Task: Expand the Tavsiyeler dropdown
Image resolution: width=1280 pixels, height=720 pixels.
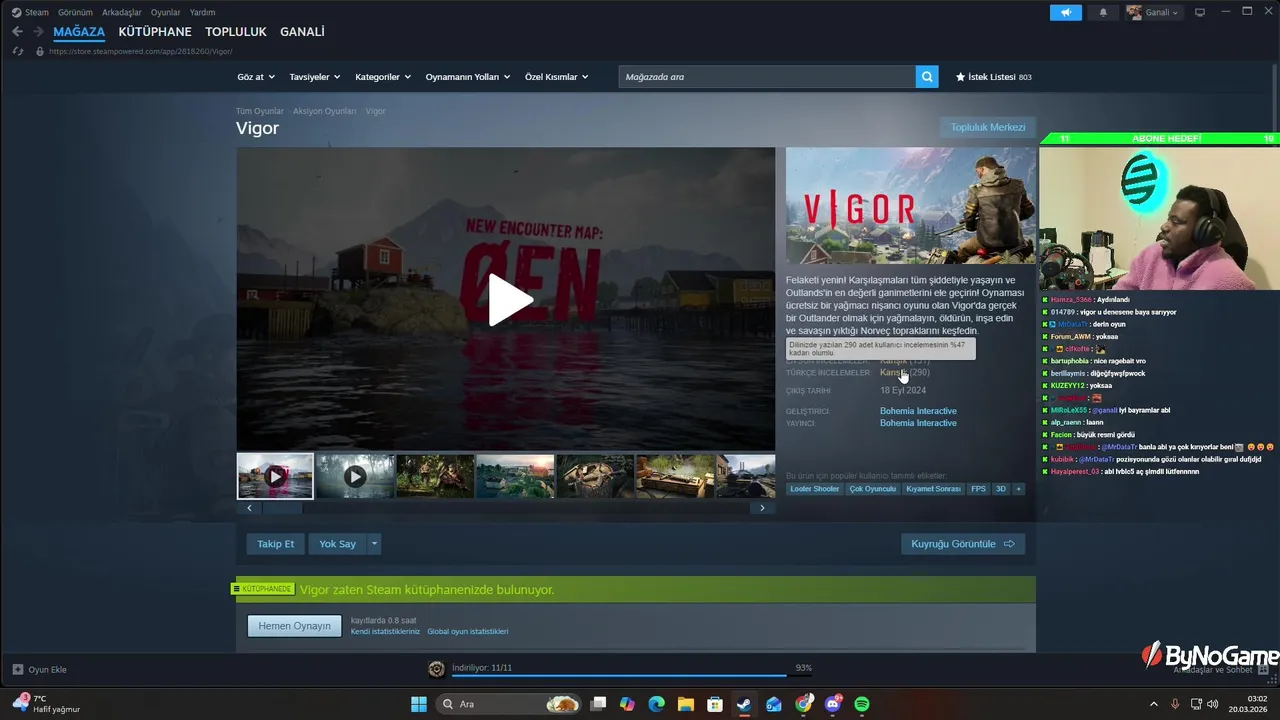Action: tap(314, 77)
